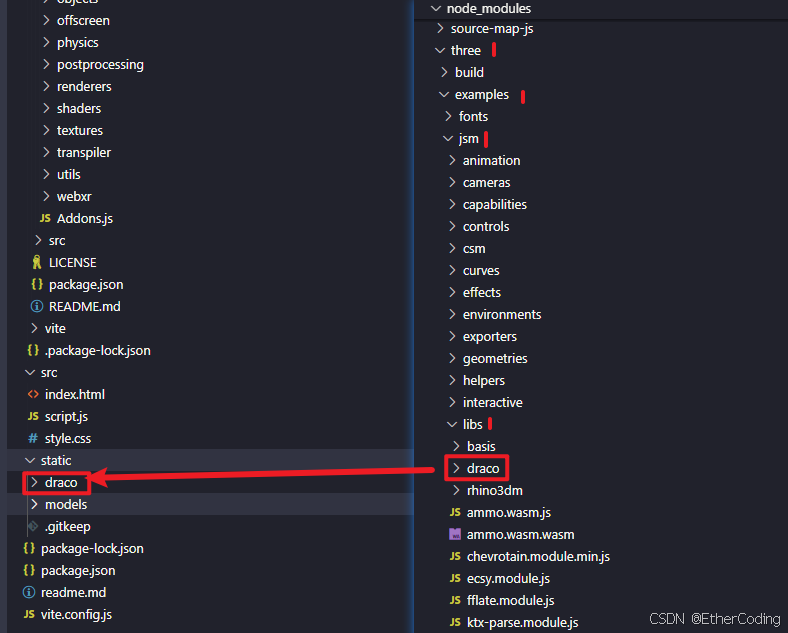Click the JS icon beside Addons.js
The image size is (788, 633).
(45, 219)
